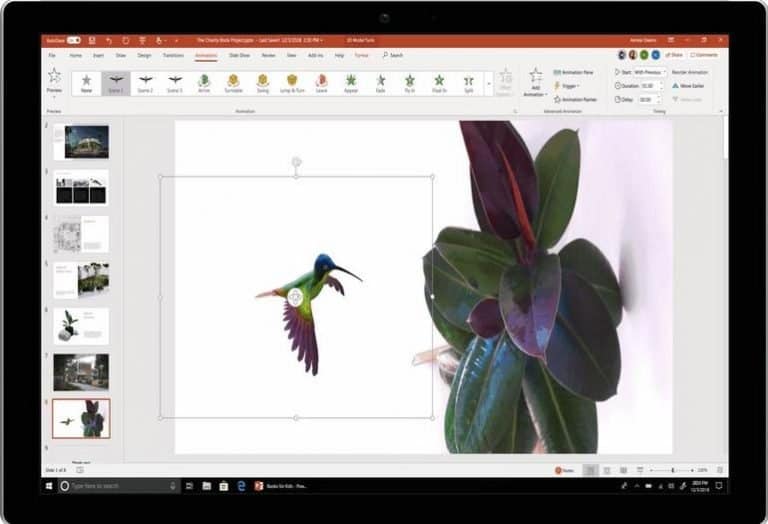Switch to Normal view icon

(x=591, y=470)
